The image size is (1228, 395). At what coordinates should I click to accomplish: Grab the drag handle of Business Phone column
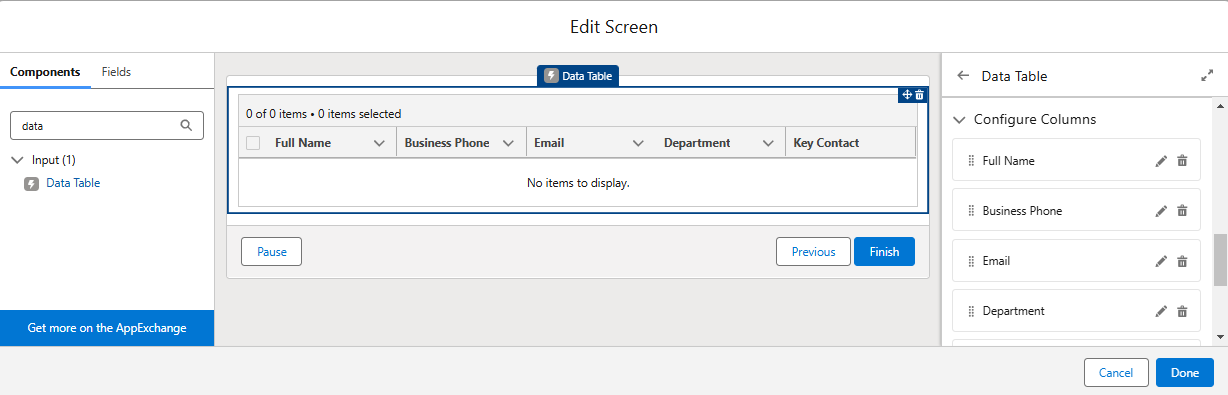(x=971, y=211)
